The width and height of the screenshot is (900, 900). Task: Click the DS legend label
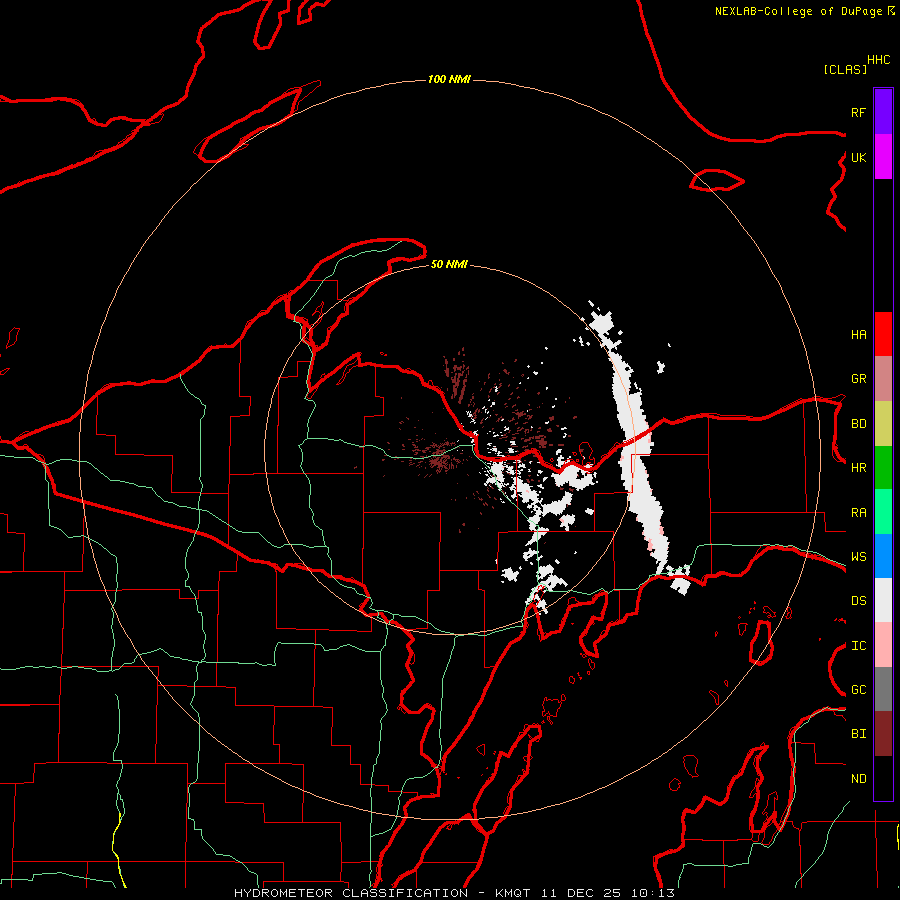858,601
